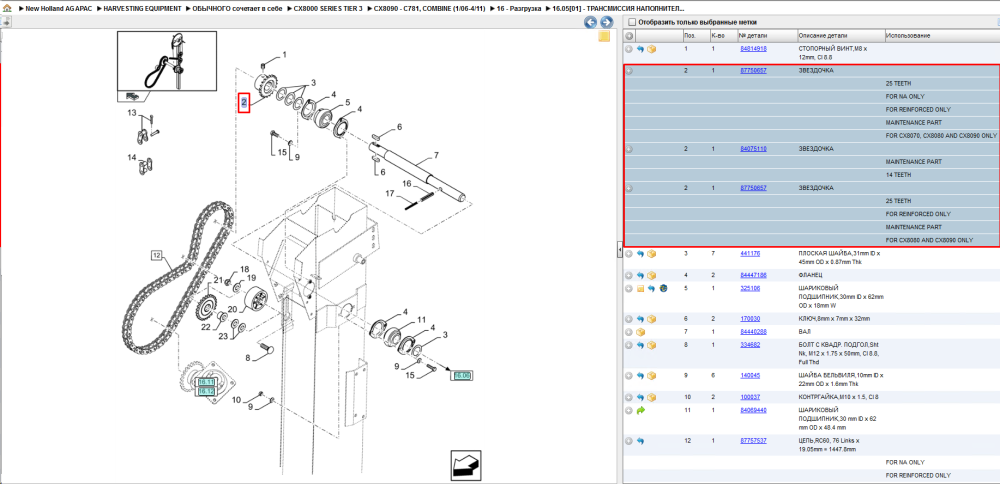Click blue arrow icon for part 140045
The image size is (1000, 484).
(x=641, y=376)
